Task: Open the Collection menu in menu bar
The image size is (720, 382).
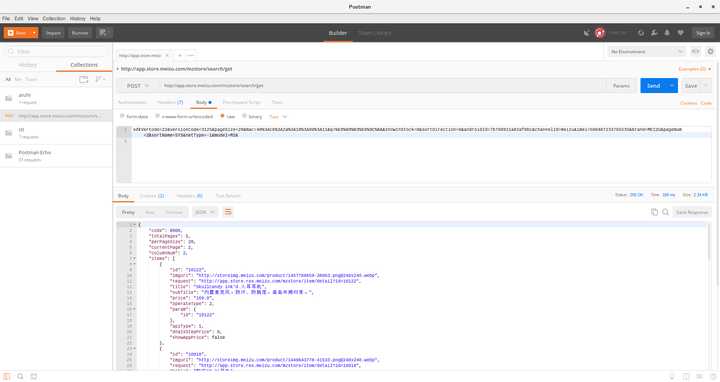Action: pyautogui.click(x=54, y=18)
